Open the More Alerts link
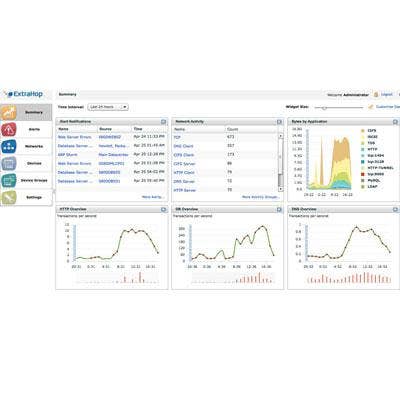Screen dimensions: 400x400 [x=153, y=197]
